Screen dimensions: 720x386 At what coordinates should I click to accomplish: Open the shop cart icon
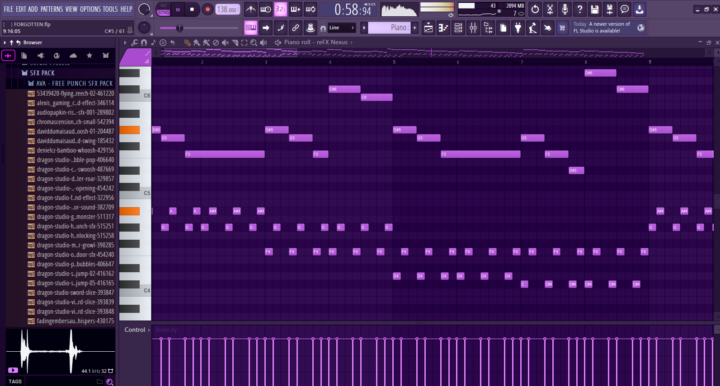click(x=562, y=28)
